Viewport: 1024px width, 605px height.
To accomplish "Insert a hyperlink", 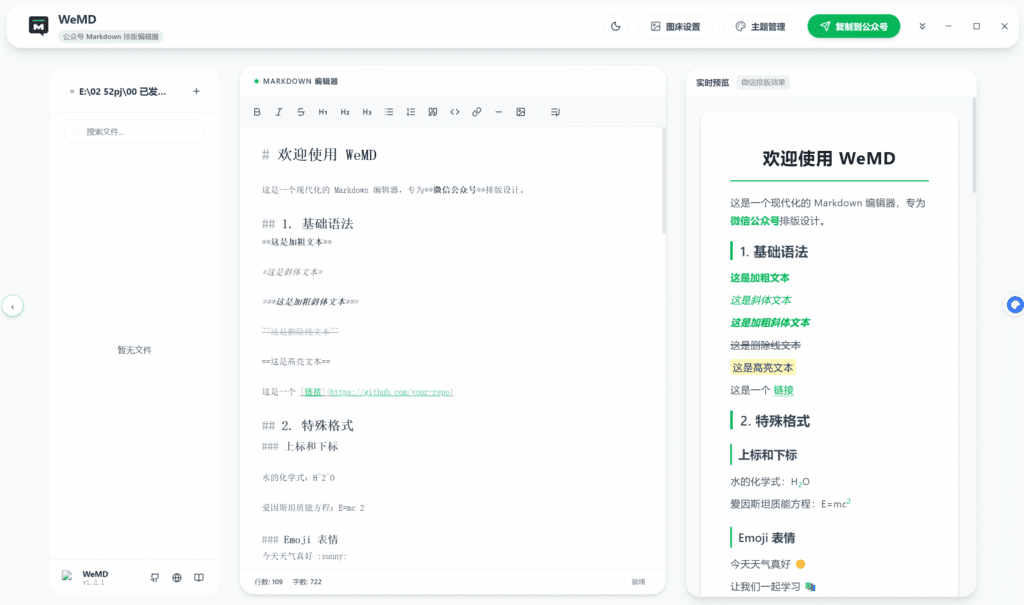I will [476, 112].
